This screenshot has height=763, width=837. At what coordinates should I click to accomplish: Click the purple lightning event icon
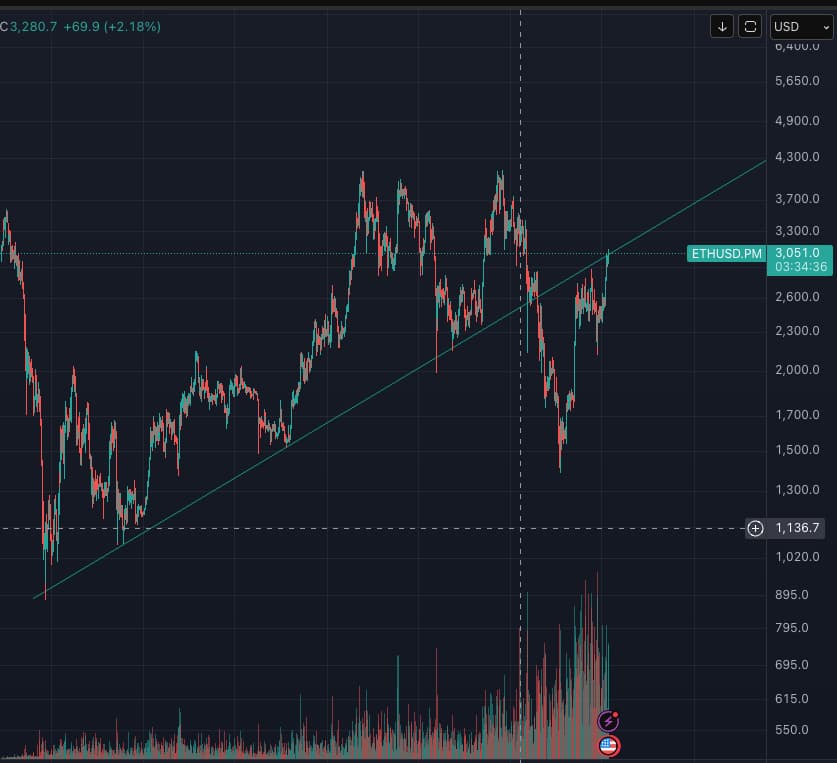[x=608, y=720]
